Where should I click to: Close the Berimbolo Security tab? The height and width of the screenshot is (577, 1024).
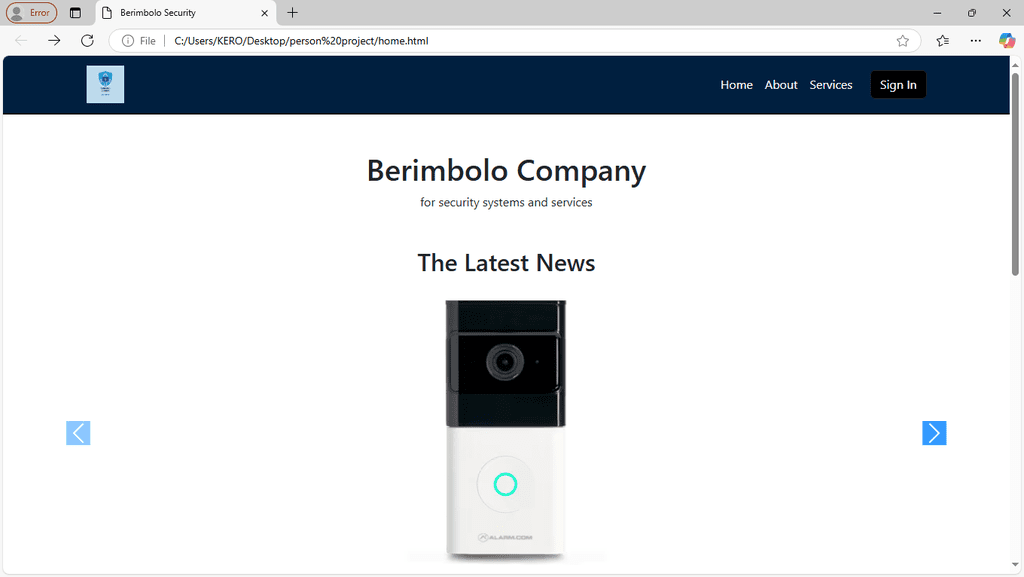click(x=264, y=12)
